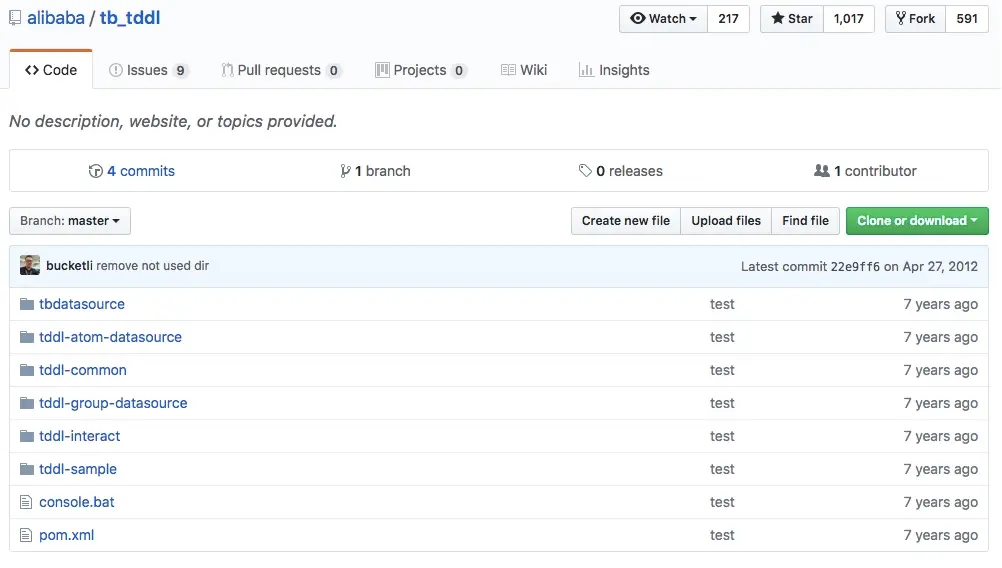Click the tddl-common folder icon
The image size is (1002, 568).
tap(27, 370)
